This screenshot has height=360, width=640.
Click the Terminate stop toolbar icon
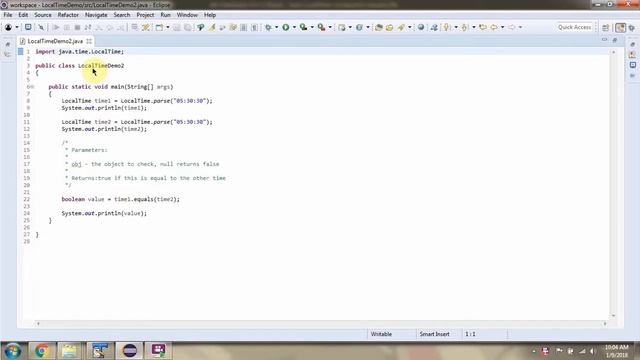pyautogui.click(x=77, y=27)
